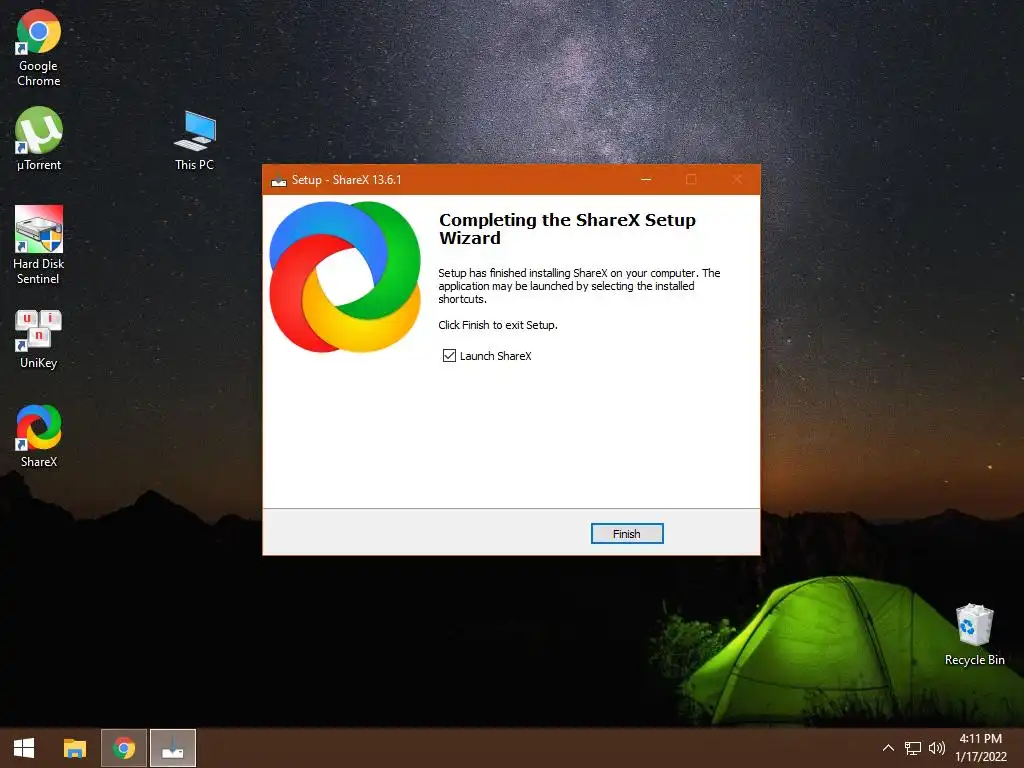This screenshot has width=1024, height=768.
Task: Switch to Chrome in the taskbar
Action: pyautogui.click(x=123, y=748)
